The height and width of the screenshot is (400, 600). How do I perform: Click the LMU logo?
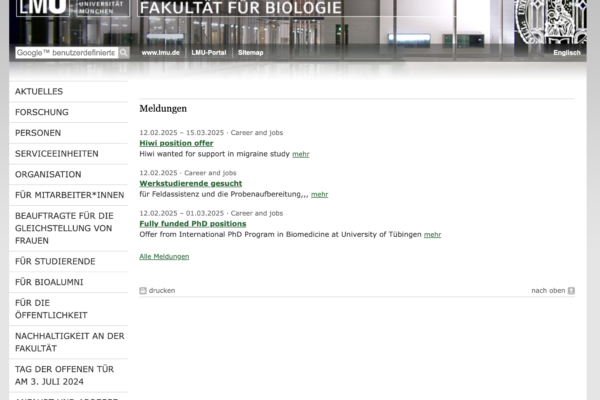point(43,8)
